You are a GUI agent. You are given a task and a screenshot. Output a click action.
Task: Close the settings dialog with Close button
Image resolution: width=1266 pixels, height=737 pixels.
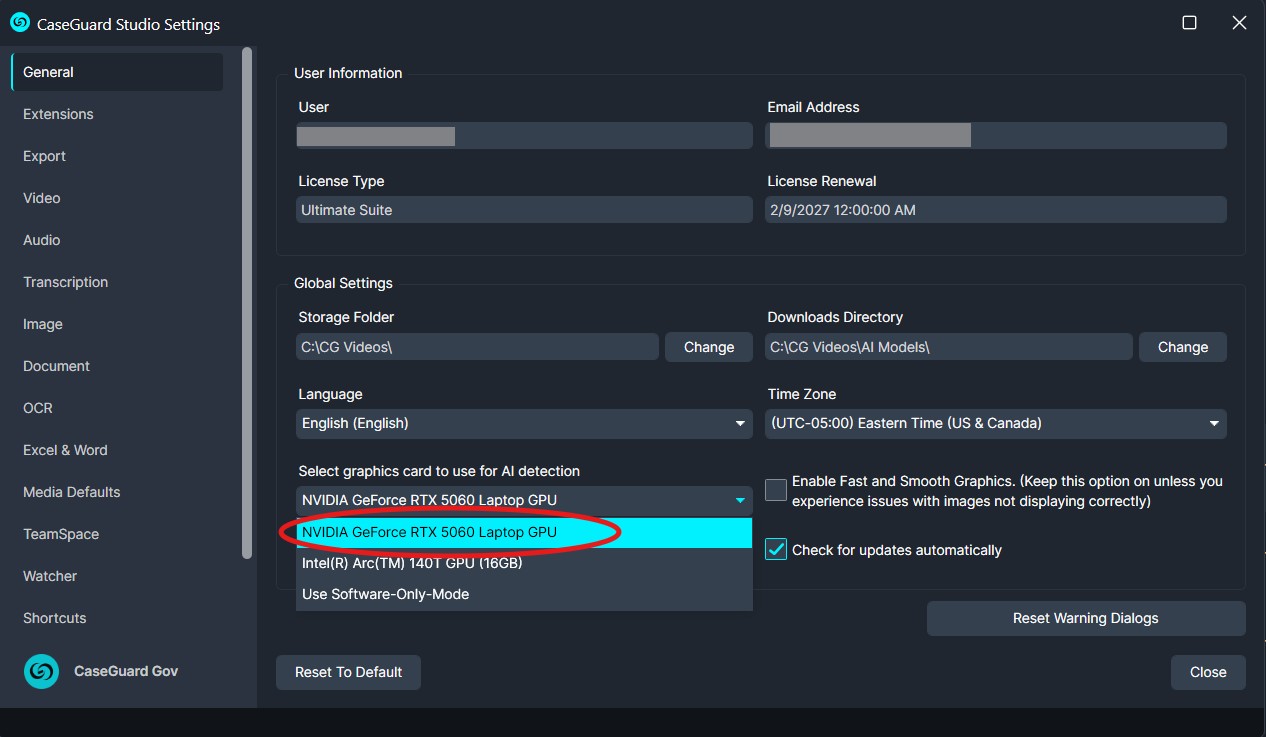coord(1208,672)
